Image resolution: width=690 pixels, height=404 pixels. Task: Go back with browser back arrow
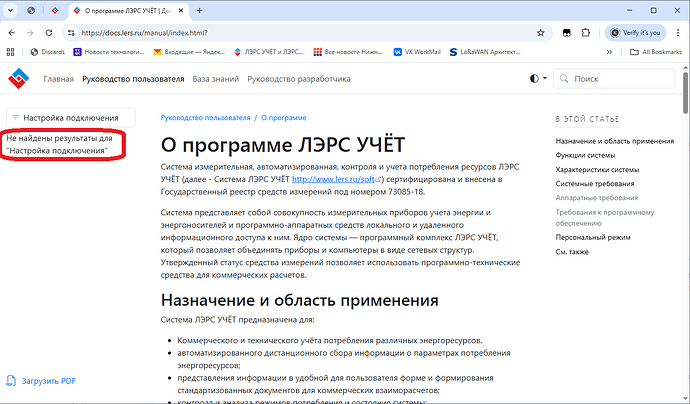pyautogui.click(x=12, y=33)
